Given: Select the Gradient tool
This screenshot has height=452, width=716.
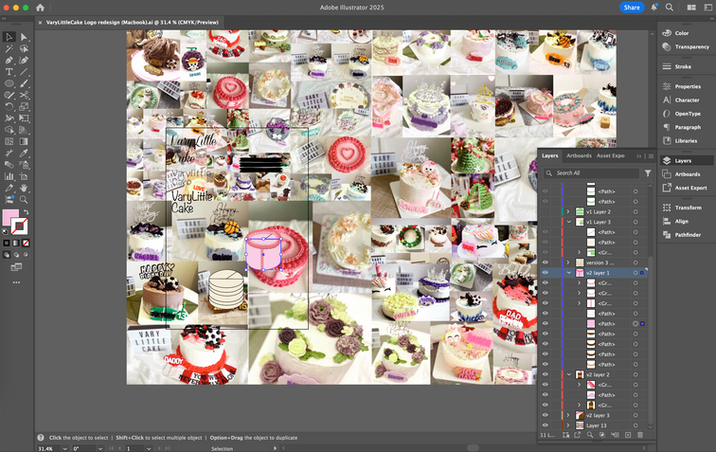Looking at the screenshot, I should pyautogui.click(x=24, y=142).
